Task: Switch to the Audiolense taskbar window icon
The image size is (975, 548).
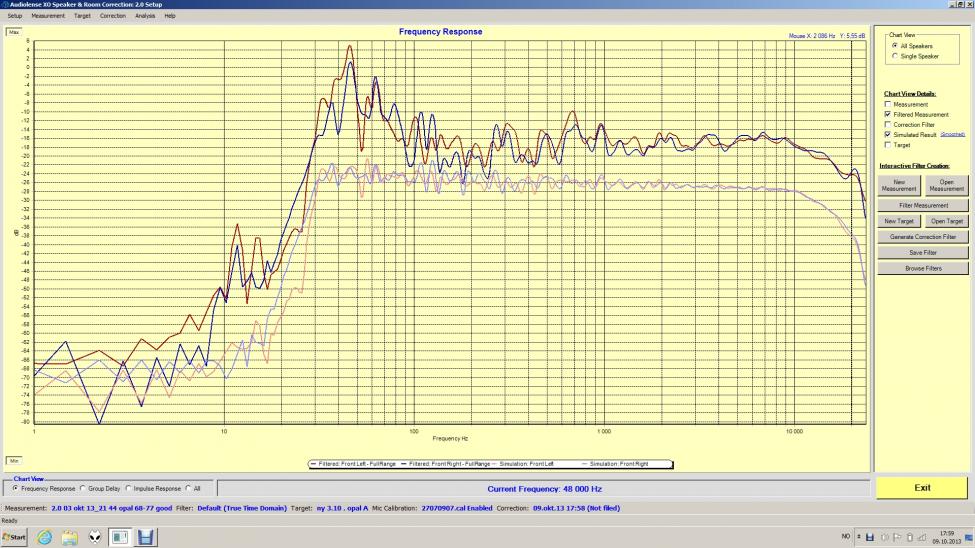Action: (x=120, y=537)
